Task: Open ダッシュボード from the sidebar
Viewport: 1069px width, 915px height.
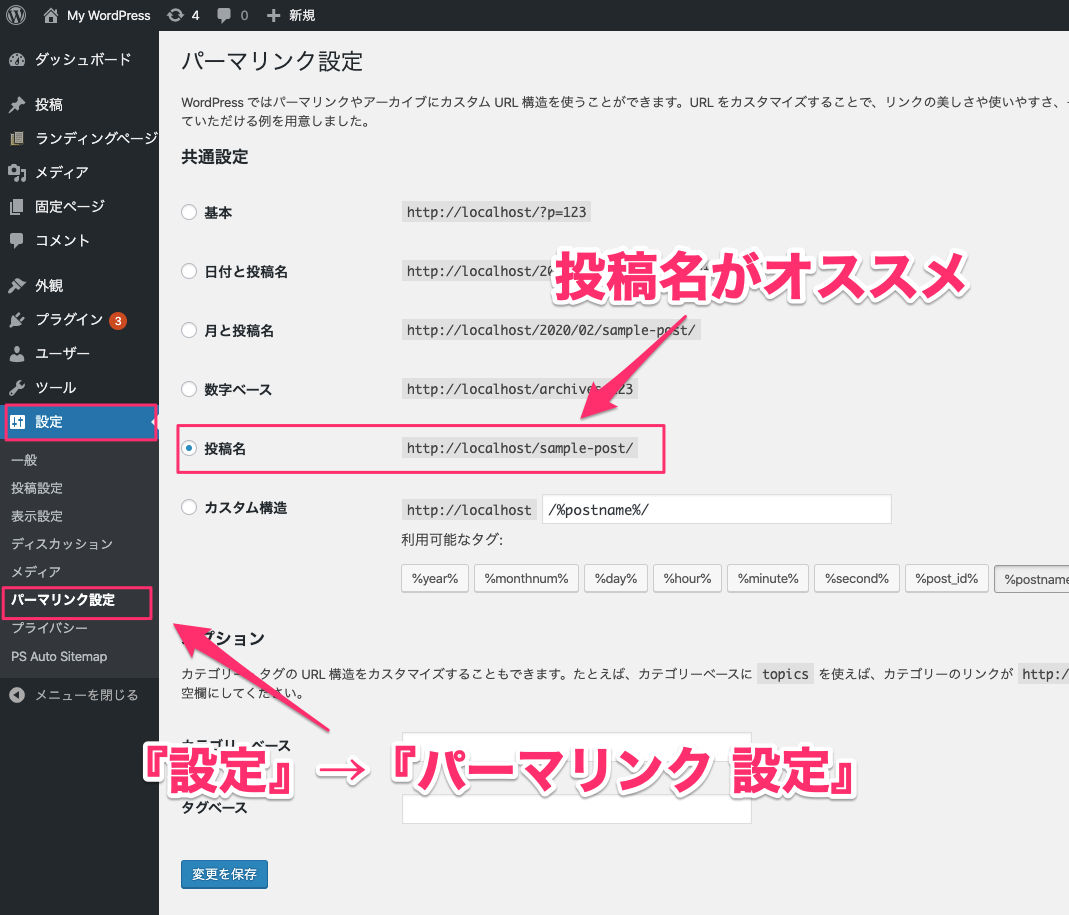Action: (x=82, y=59)
